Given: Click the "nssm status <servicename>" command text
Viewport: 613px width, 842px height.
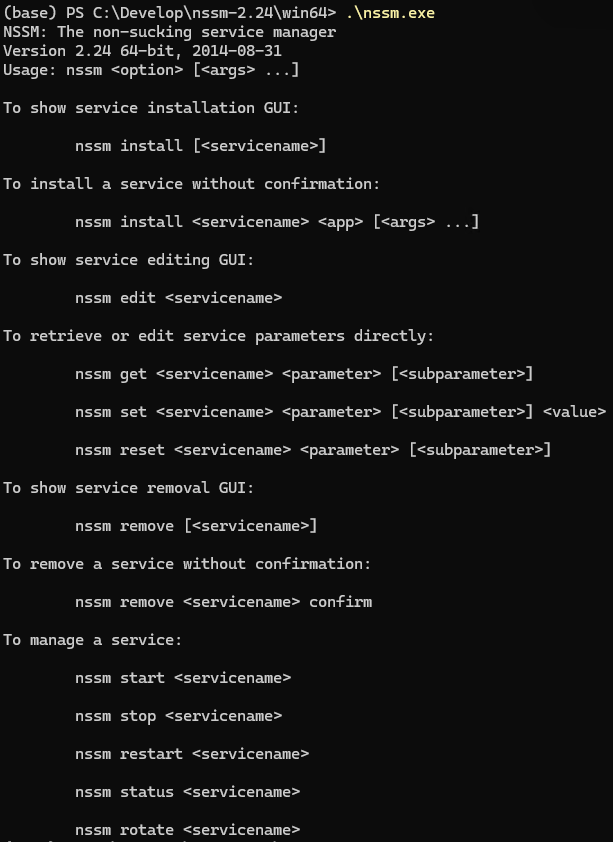Looking at the screenshot, I should click(x=187, y=792).
